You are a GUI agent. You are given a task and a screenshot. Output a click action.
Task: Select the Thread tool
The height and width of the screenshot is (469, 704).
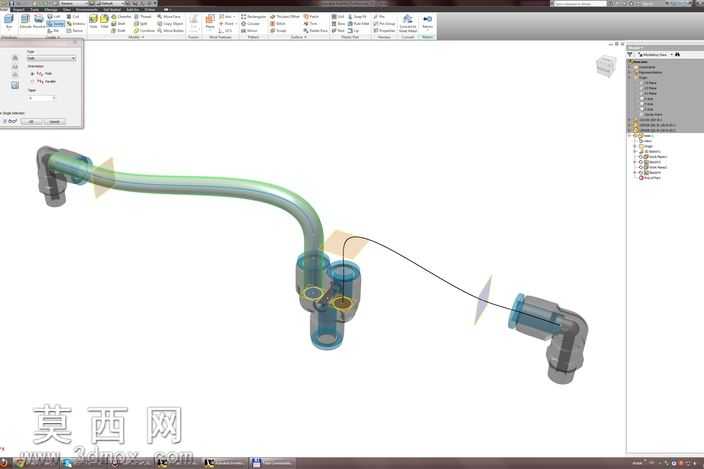[143, 17]
